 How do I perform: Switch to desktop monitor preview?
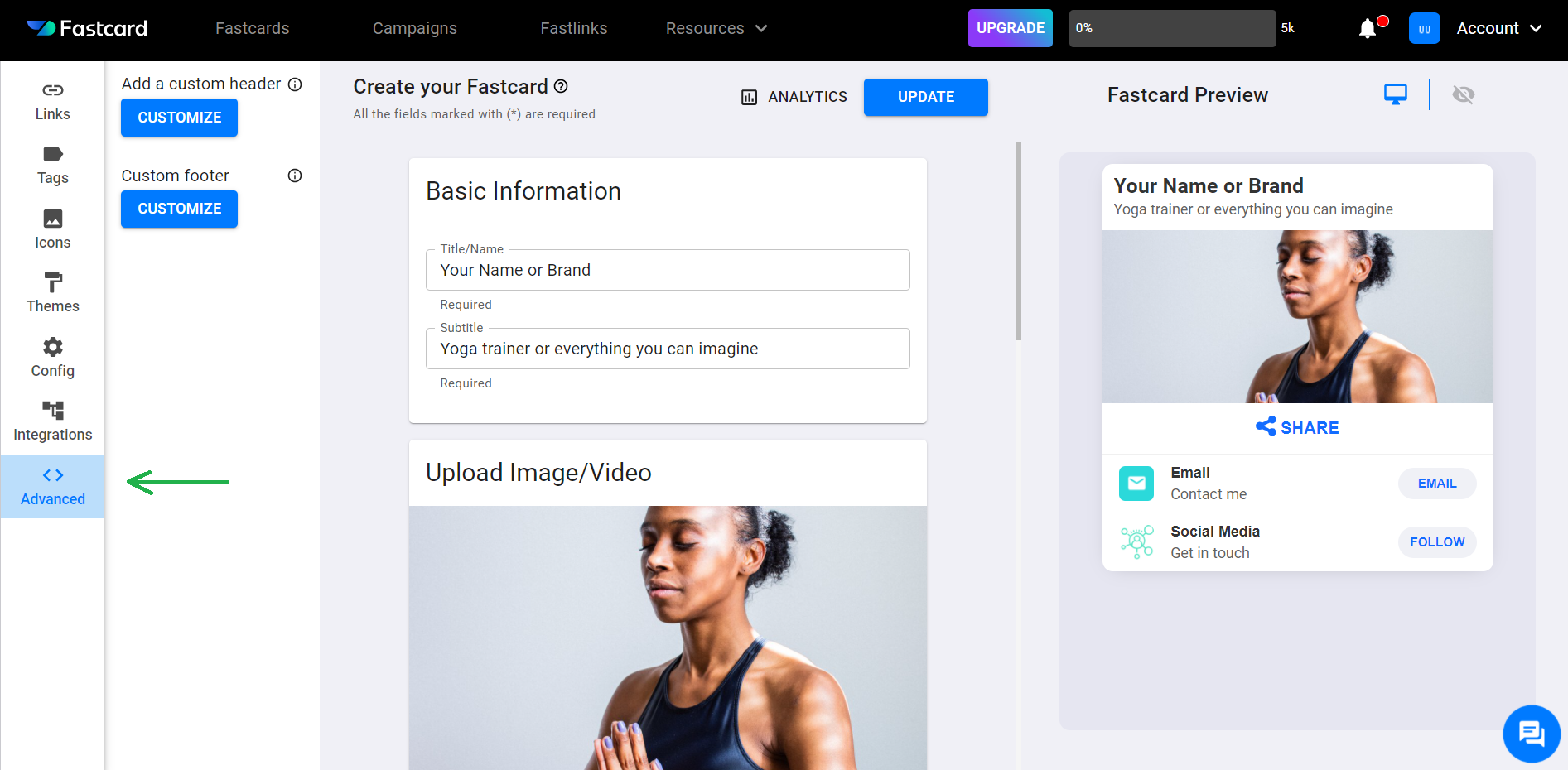[1396, 94]
